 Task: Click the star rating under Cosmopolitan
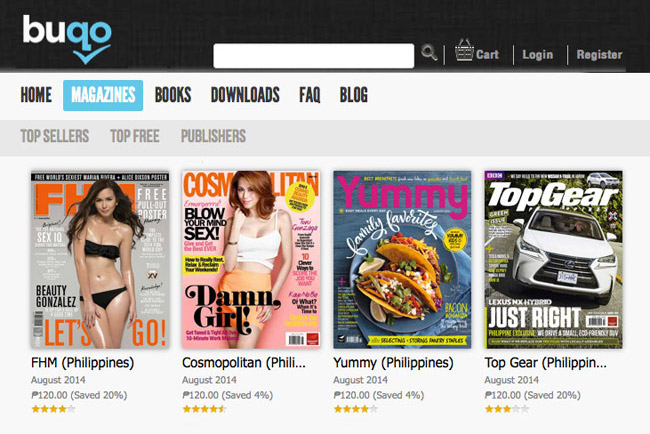pos(204,410)
